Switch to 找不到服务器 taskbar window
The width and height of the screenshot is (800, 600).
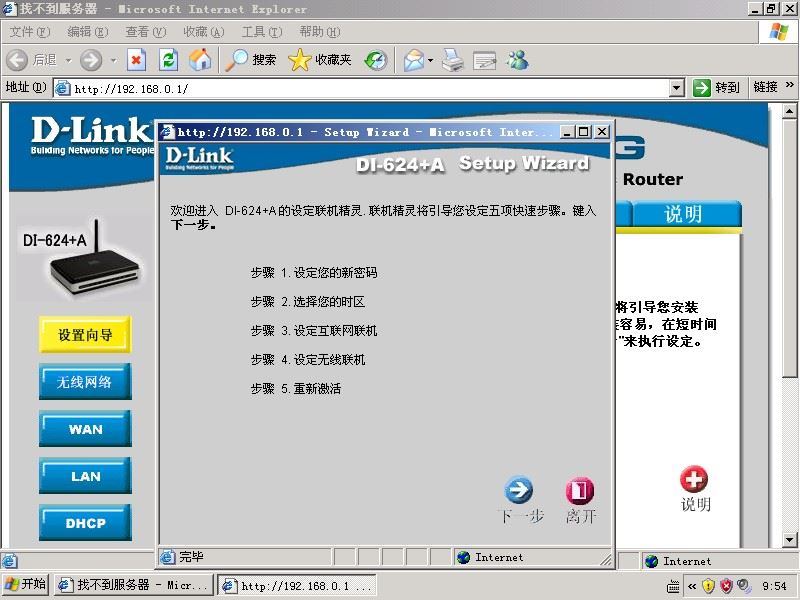click(x=135, y=585)
